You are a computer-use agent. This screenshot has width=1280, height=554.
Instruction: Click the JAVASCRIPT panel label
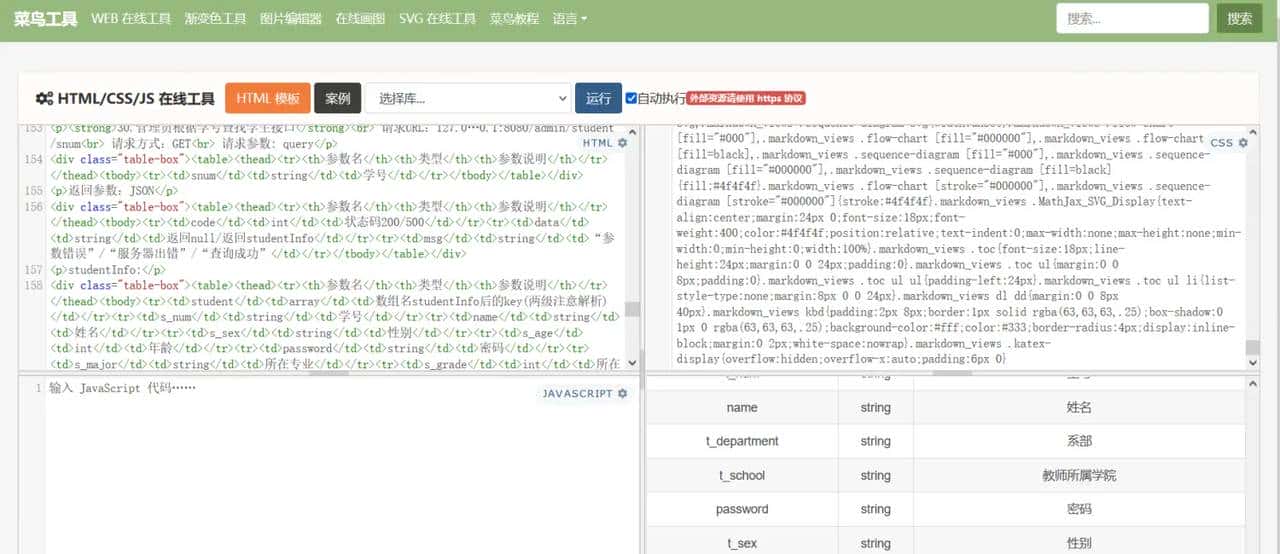pos(577,394)
